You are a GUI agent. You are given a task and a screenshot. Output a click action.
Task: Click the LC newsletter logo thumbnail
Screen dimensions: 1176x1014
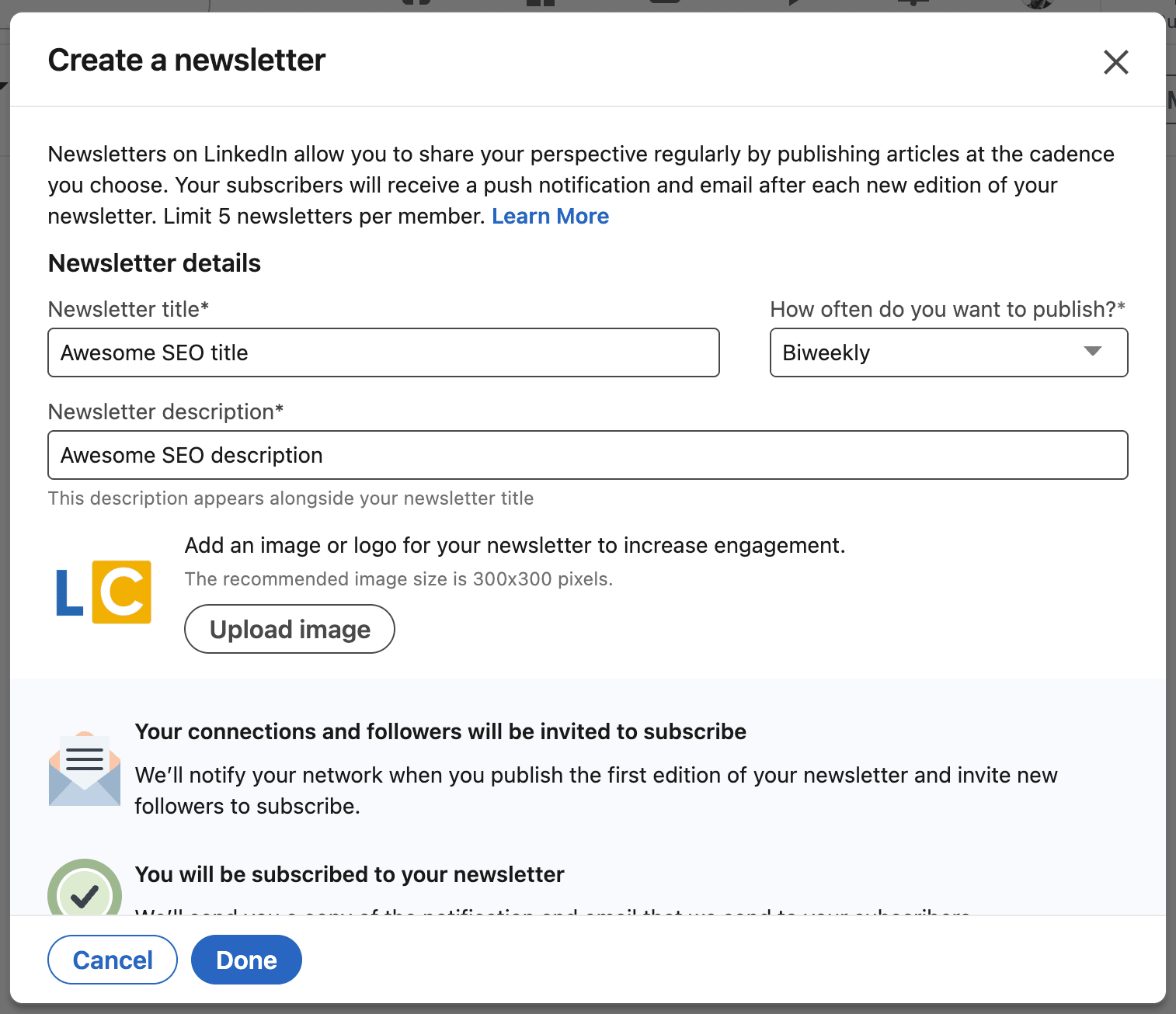pos(103,592)
